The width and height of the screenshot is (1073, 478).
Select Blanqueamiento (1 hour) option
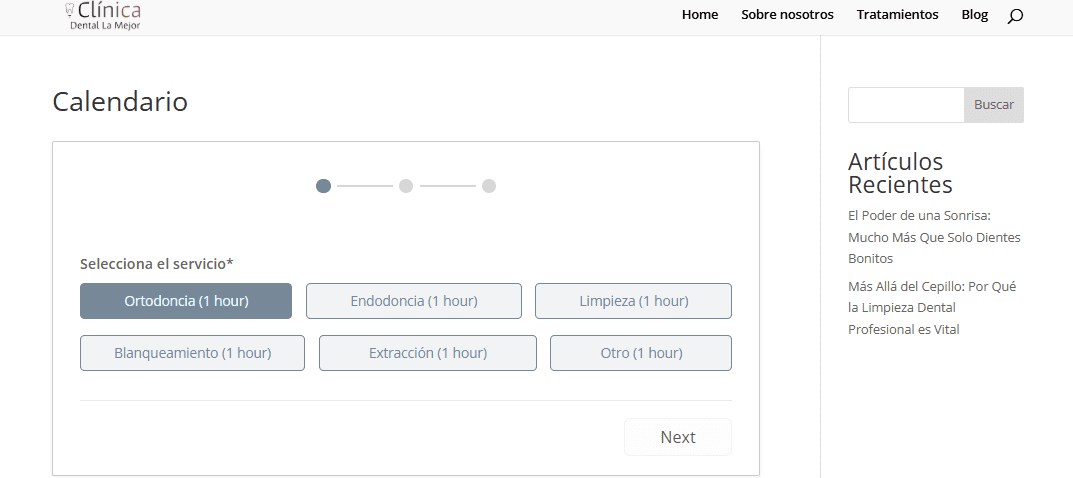tap(192, 353)
